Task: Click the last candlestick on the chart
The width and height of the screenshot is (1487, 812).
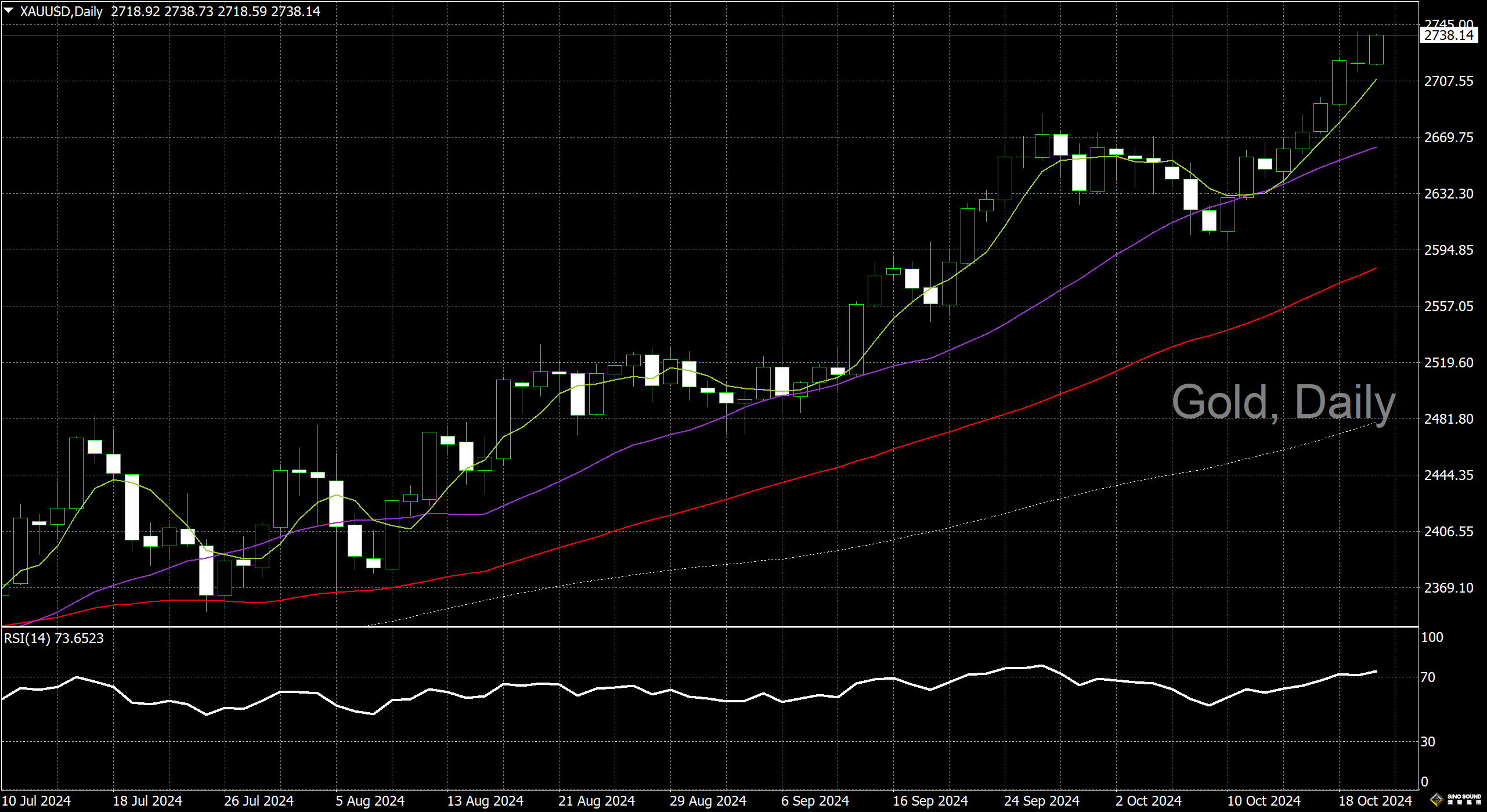Action: pyautogui.click(x=1376, y=49)
